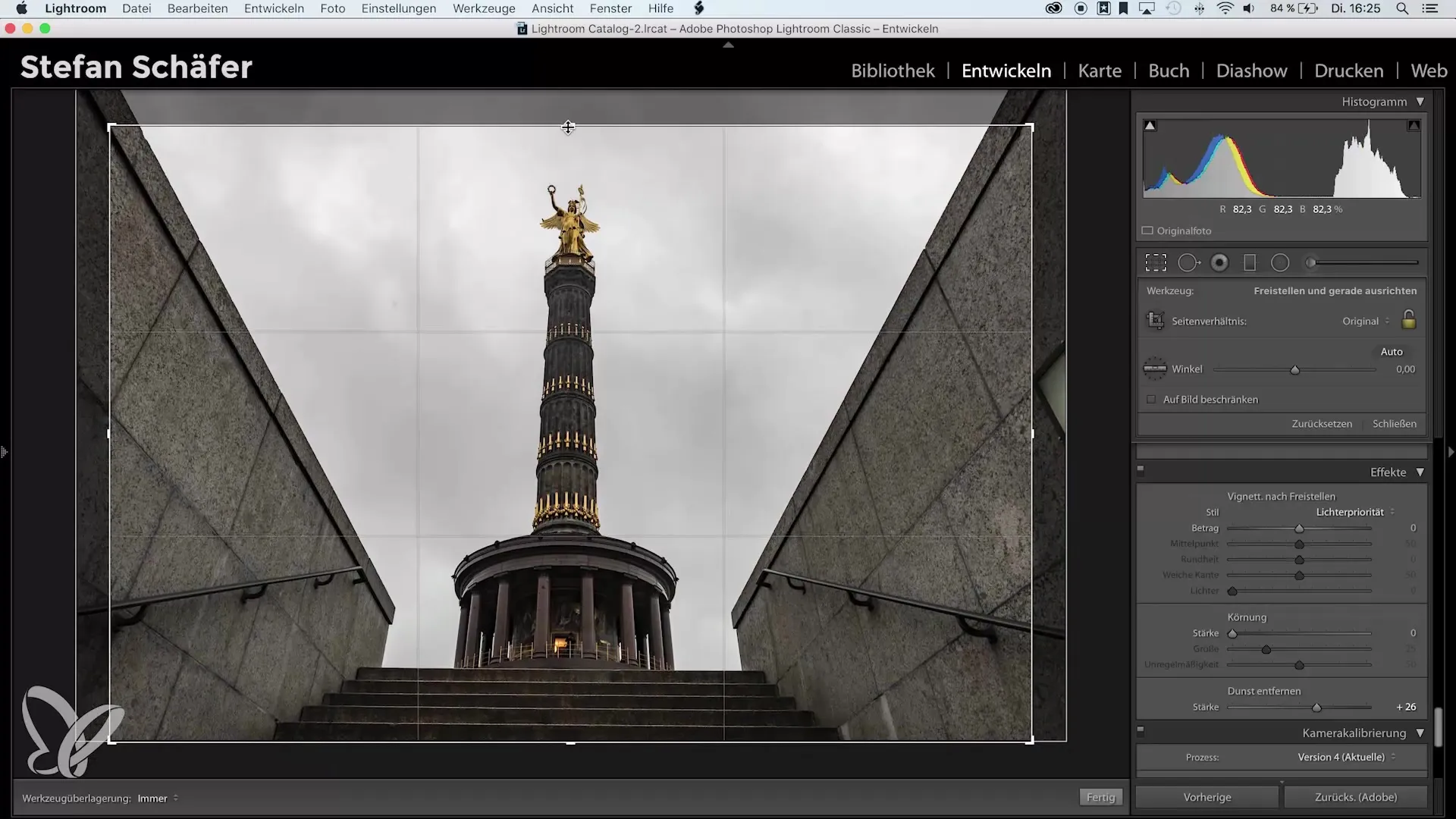Open the AirPlay display menu icon
This screenshot has width=1456, height=819.
coord(1147,8)
